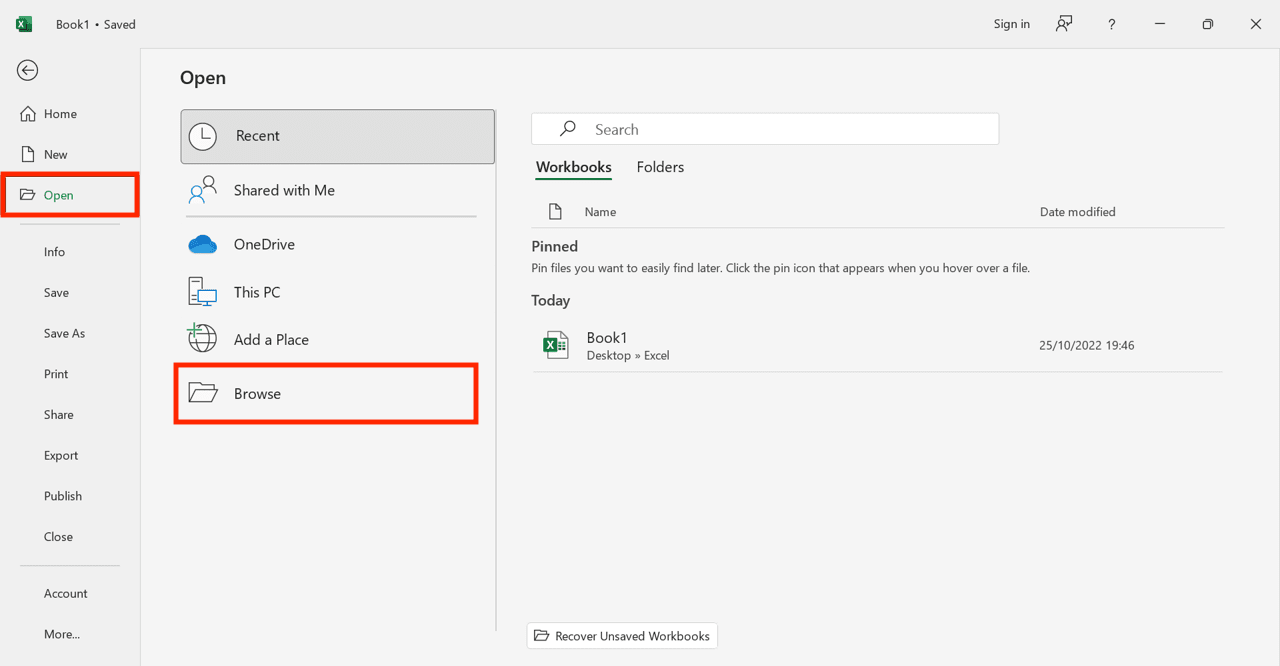Switch to the Folders tab
Viewport: 1280px width, 666px height.
pos(660,167)
